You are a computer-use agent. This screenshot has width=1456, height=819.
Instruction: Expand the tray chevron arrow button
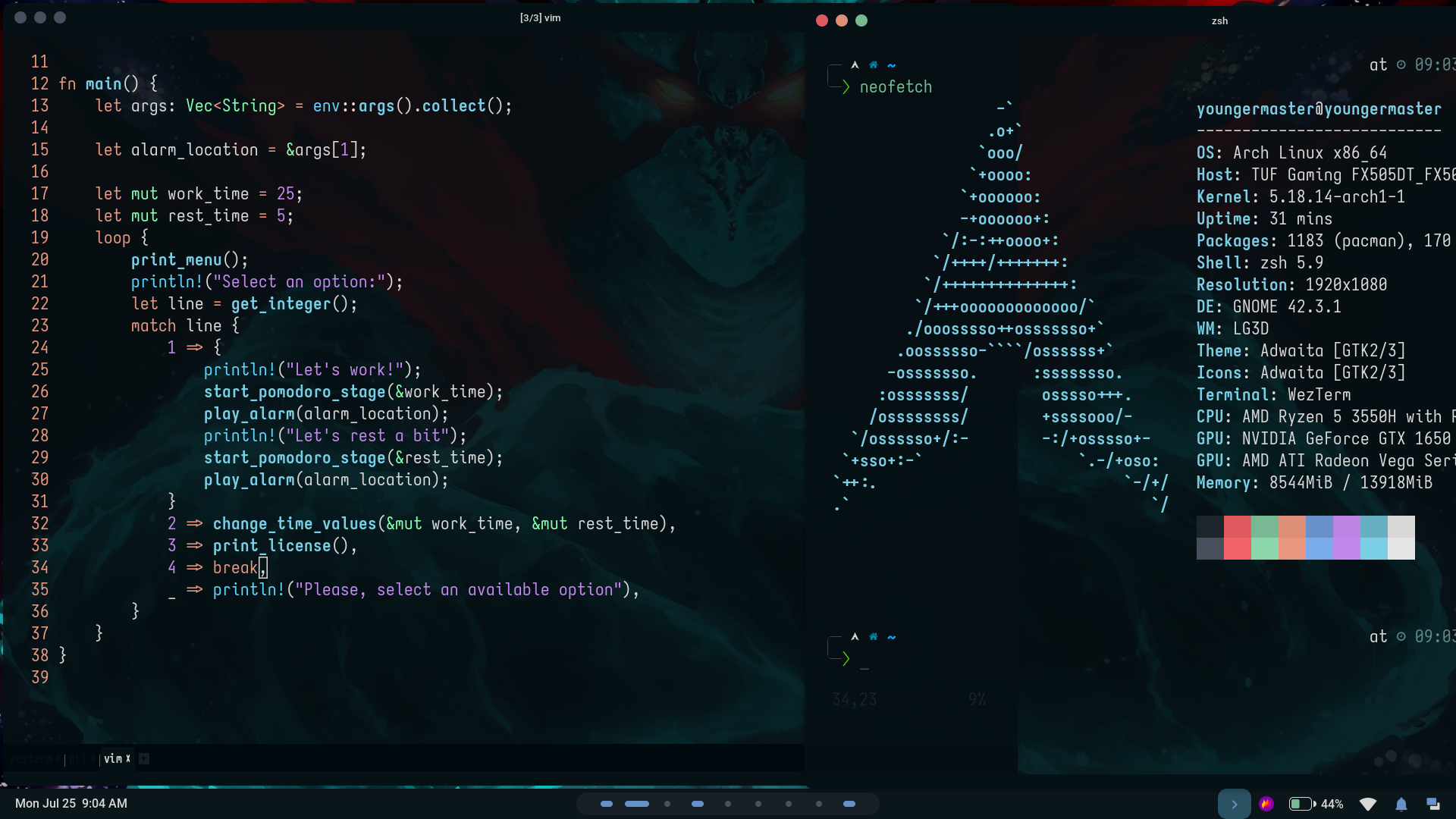pyautogui.click(x=1234, y=804)
